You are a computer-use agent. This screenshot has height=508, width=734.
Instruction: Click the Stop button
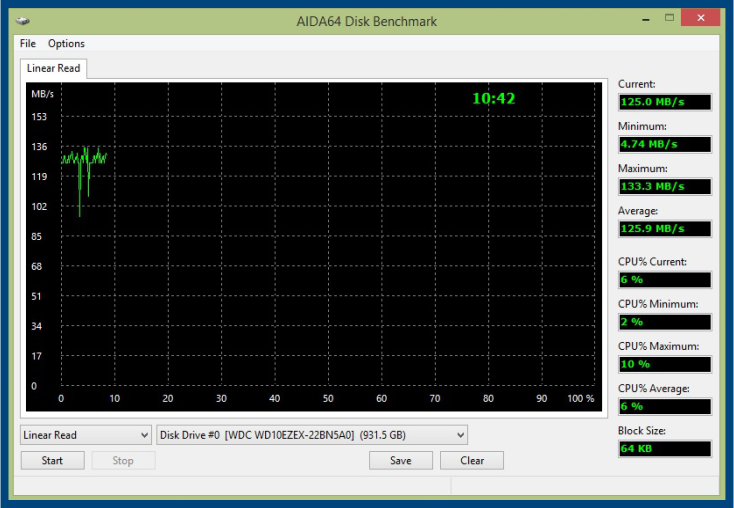[x=123, y=461]
